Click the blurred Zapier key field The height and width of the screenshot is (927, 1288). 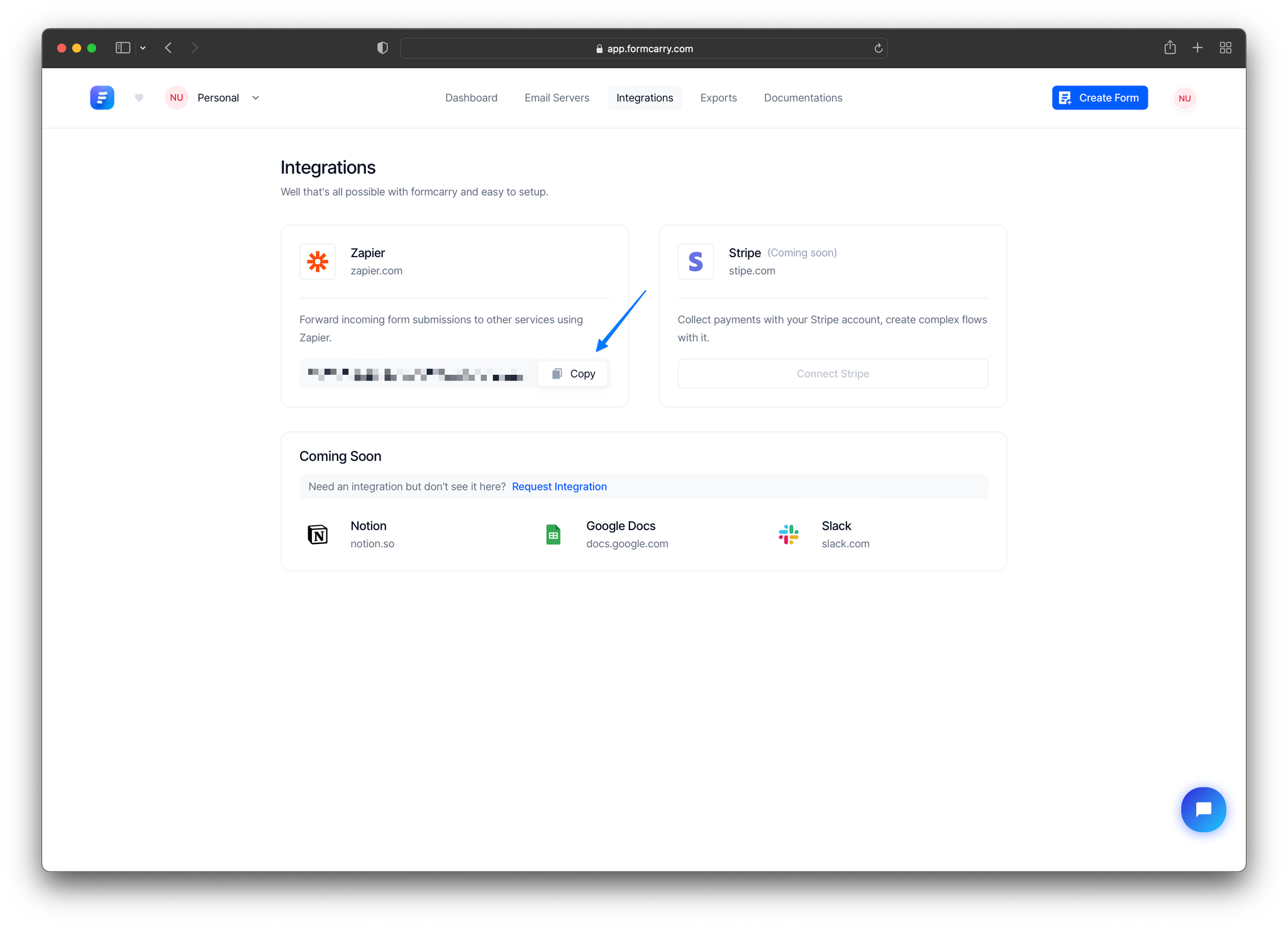tap(416, 374)
